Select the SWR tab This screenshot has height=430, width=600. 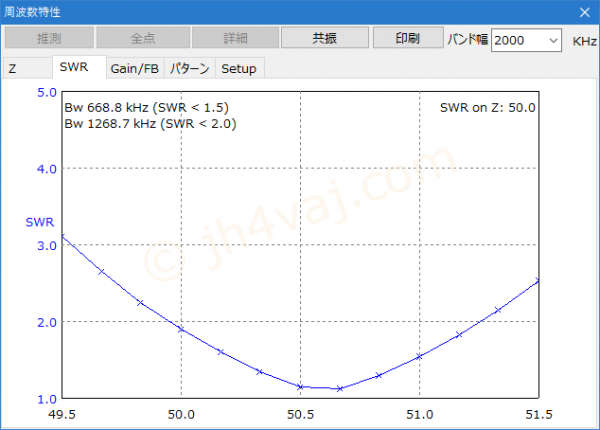[x=74, y=67]
